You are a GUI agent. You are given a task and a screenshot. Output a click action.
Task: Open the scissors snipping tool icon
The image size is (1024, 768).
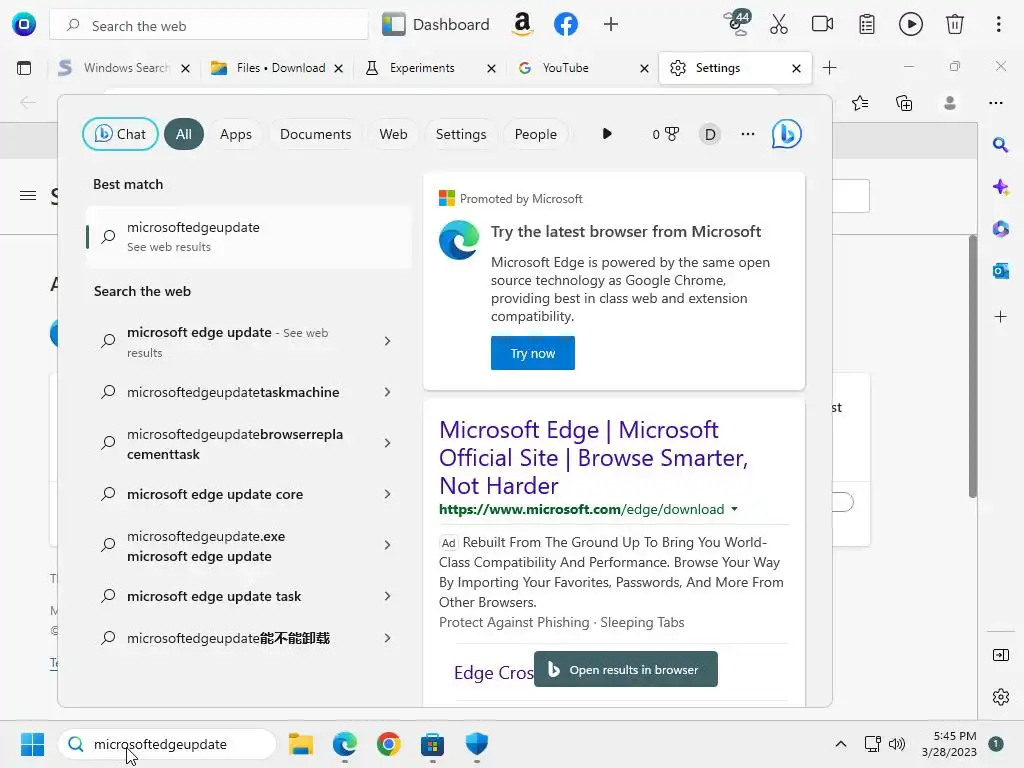pos(778,24)
